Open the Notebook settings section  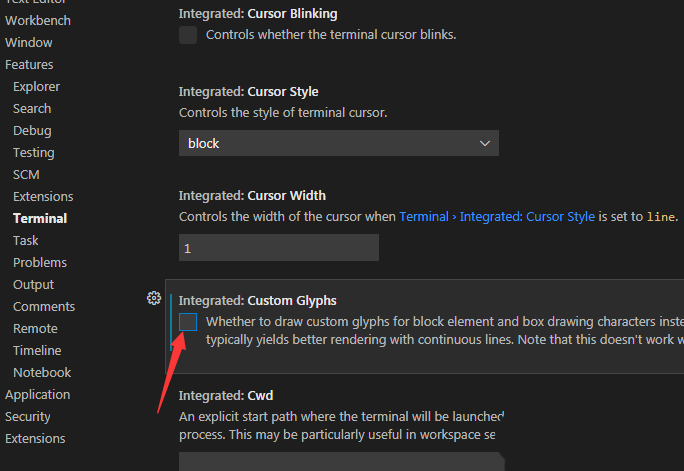42,373
